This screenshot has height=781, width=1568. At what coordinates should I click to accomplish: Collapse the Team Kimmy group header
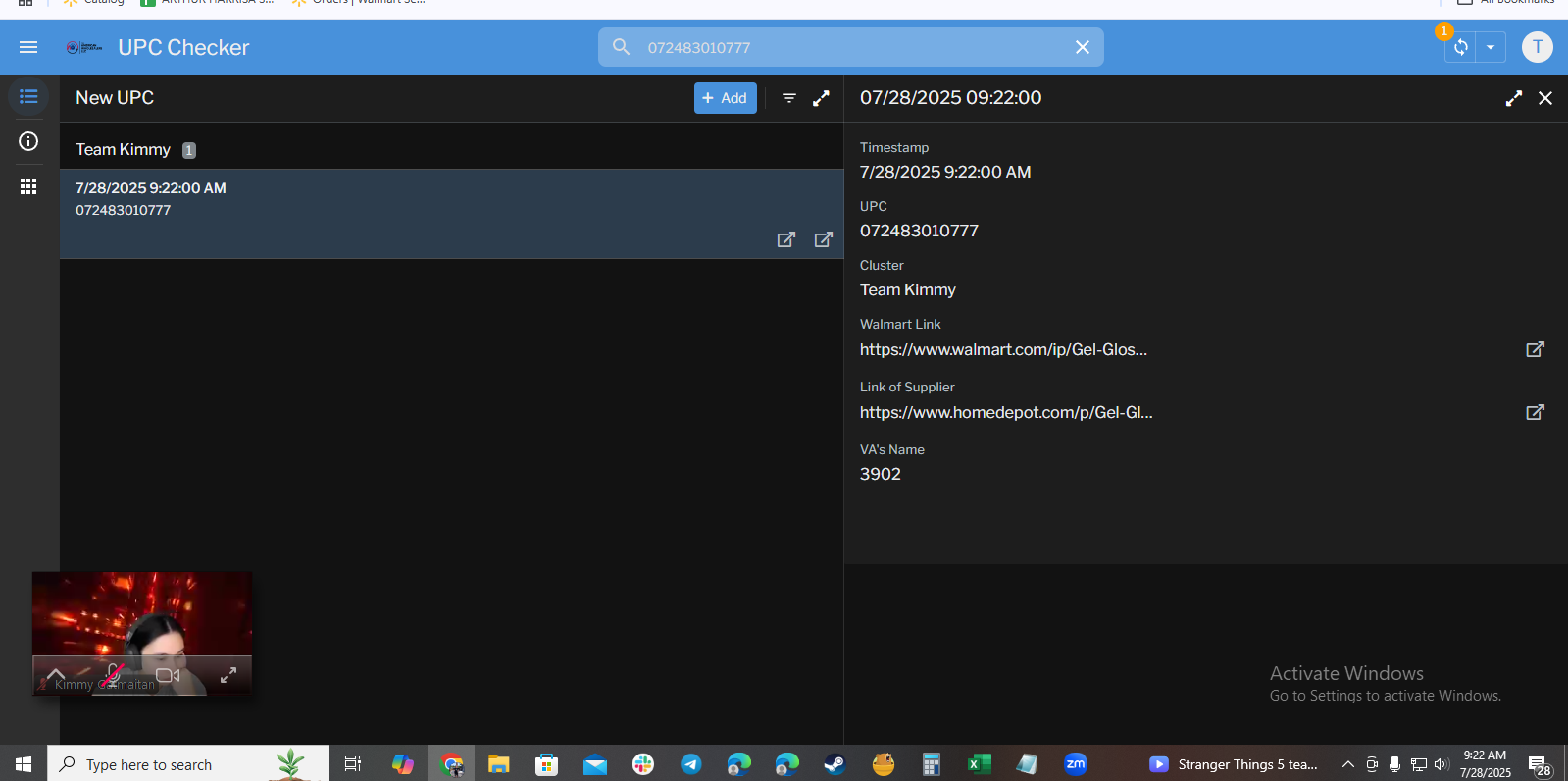[124, 149]
